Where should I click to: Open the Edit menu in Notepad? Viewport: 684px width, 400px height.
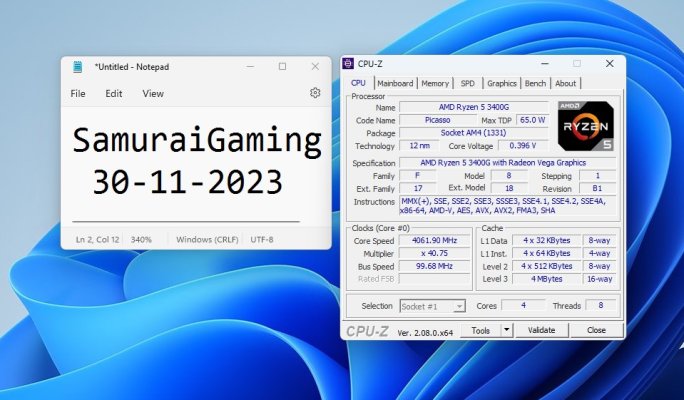click(x=113, y=93)
